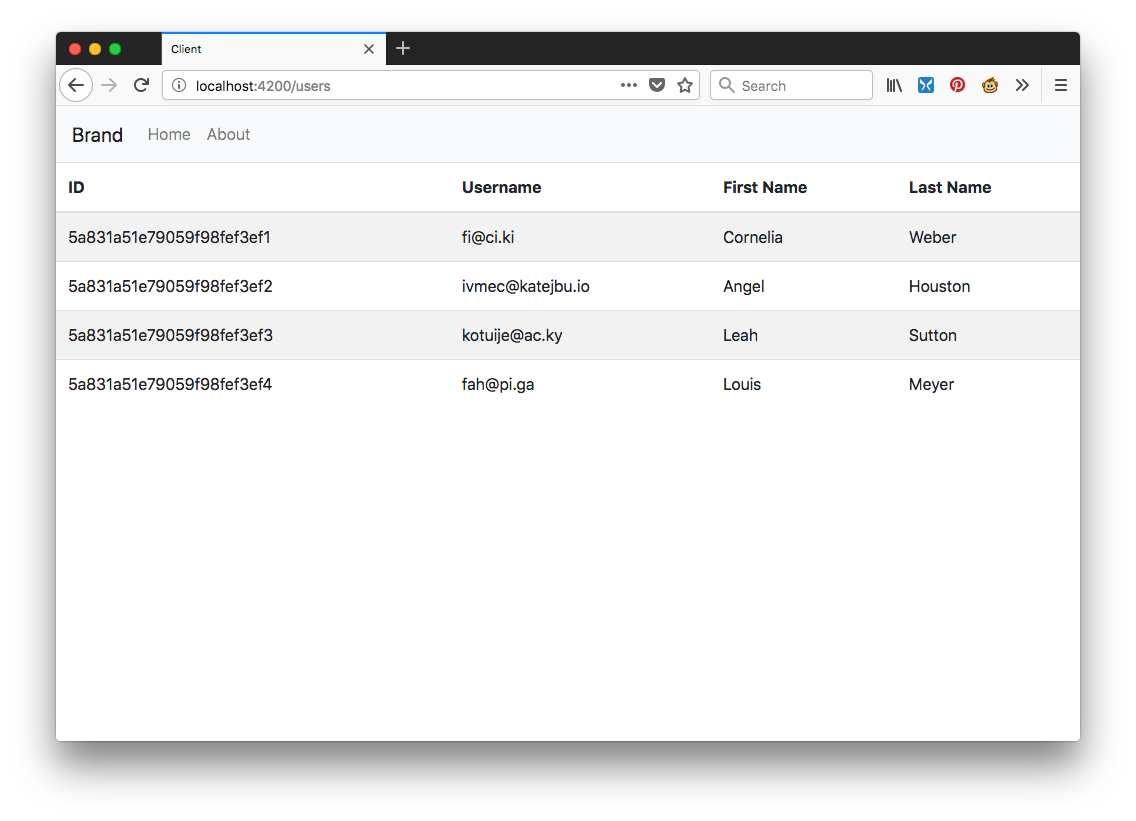
Task: Open the monkey face extension icon
Action: pyautogui.click(x=989, y=86)
